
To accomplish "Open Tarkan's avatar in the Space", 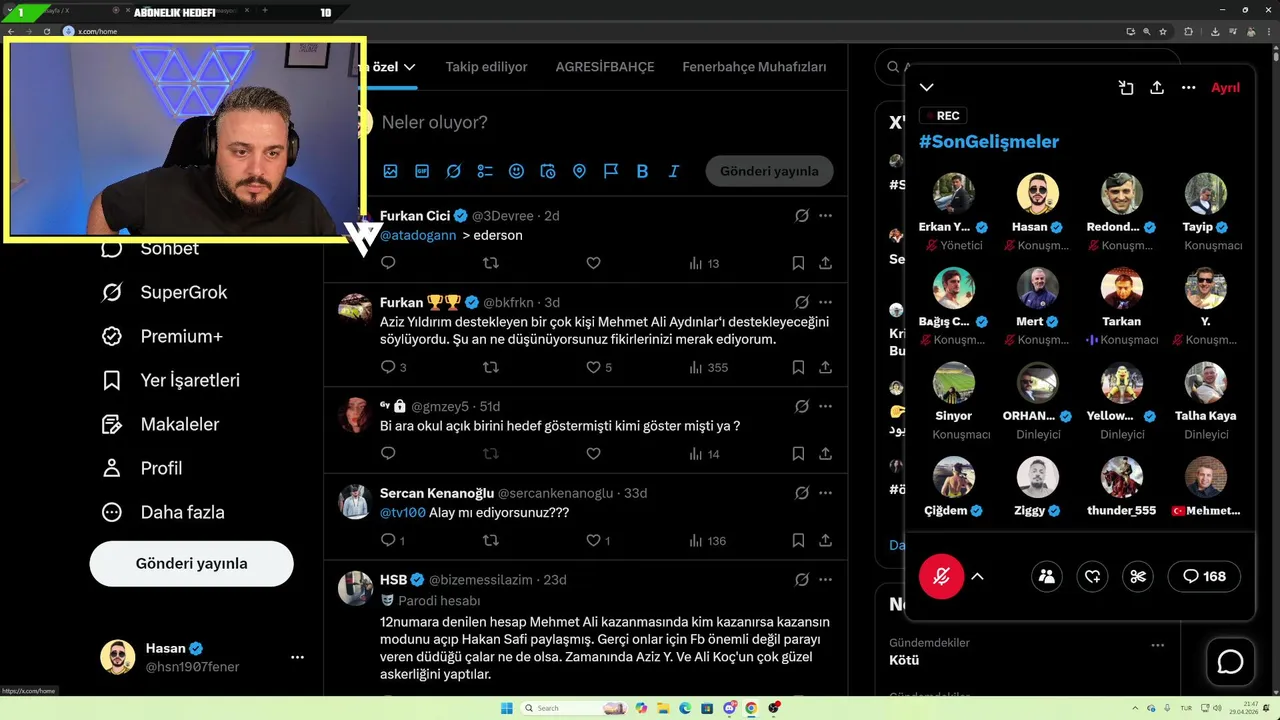I will (1121, 288).
